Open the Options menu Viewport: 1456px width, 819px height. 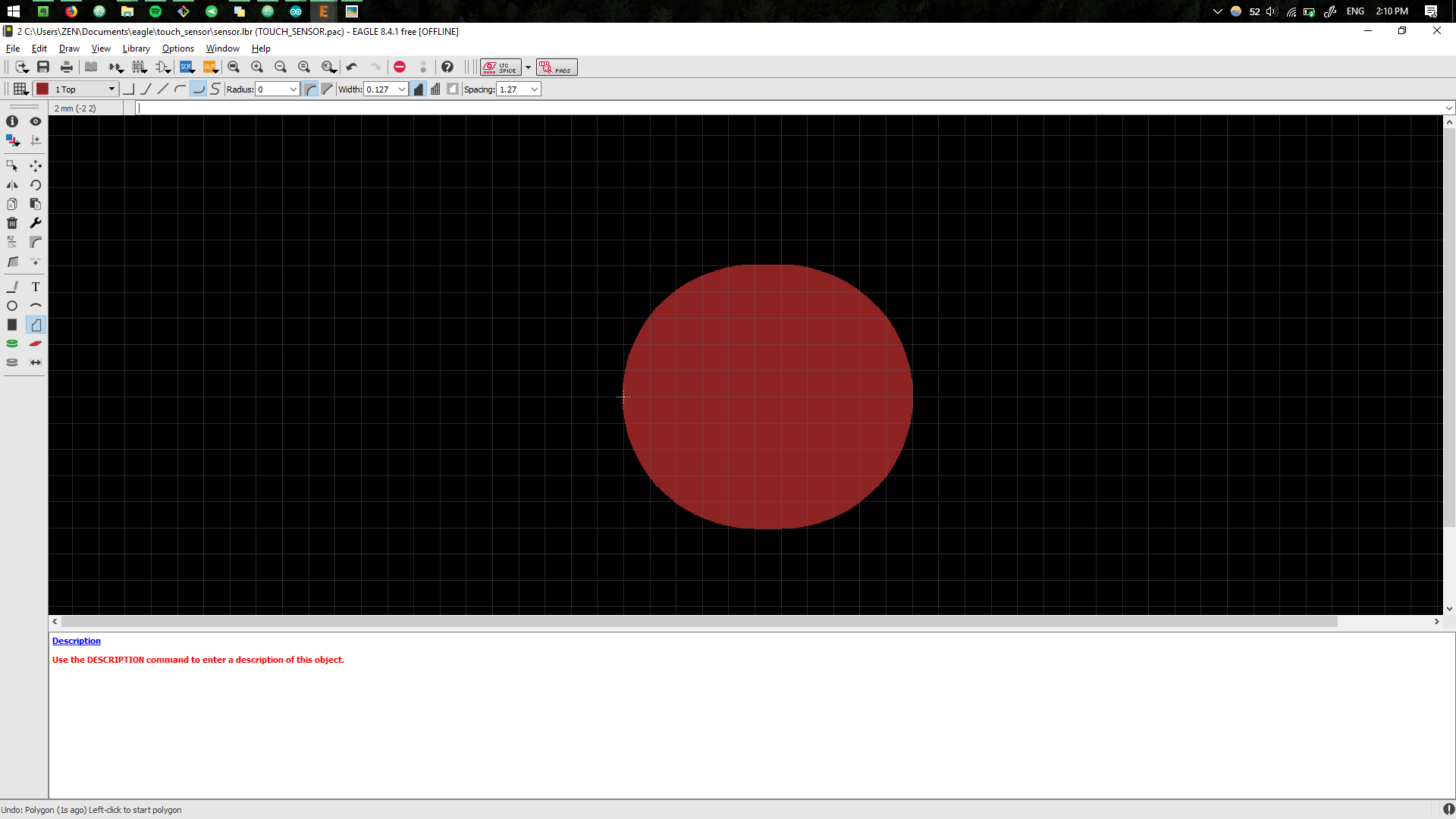point(178,49)
